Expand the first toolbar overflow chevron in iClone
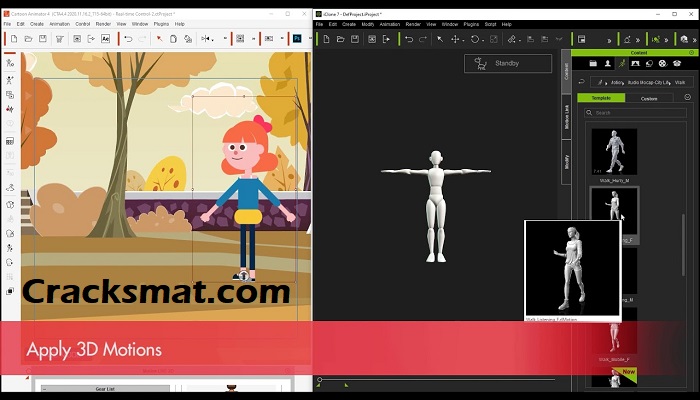Viewport: 700px width, 400px height. click(x=609, y=40)
